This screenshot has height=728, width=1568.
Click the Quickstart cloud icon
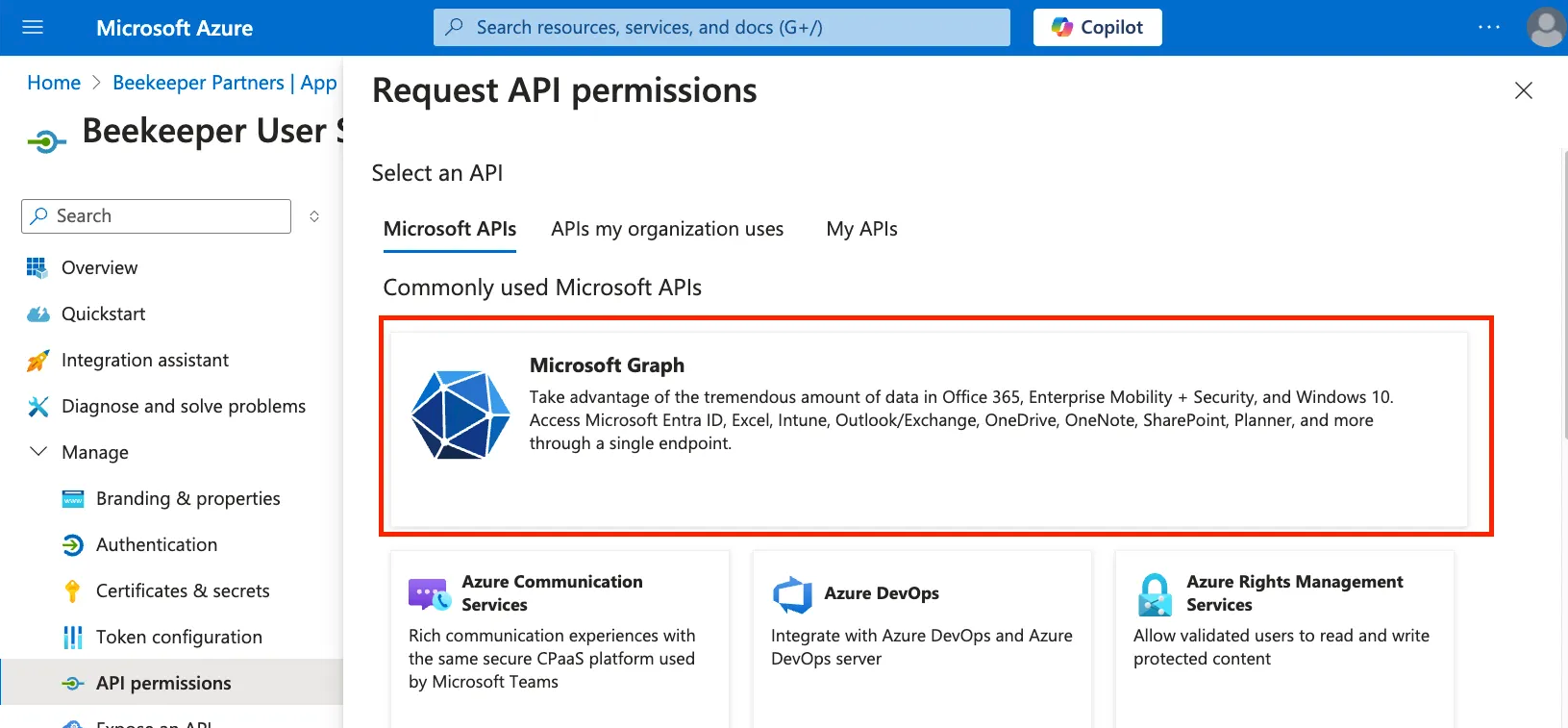(37, 314)
